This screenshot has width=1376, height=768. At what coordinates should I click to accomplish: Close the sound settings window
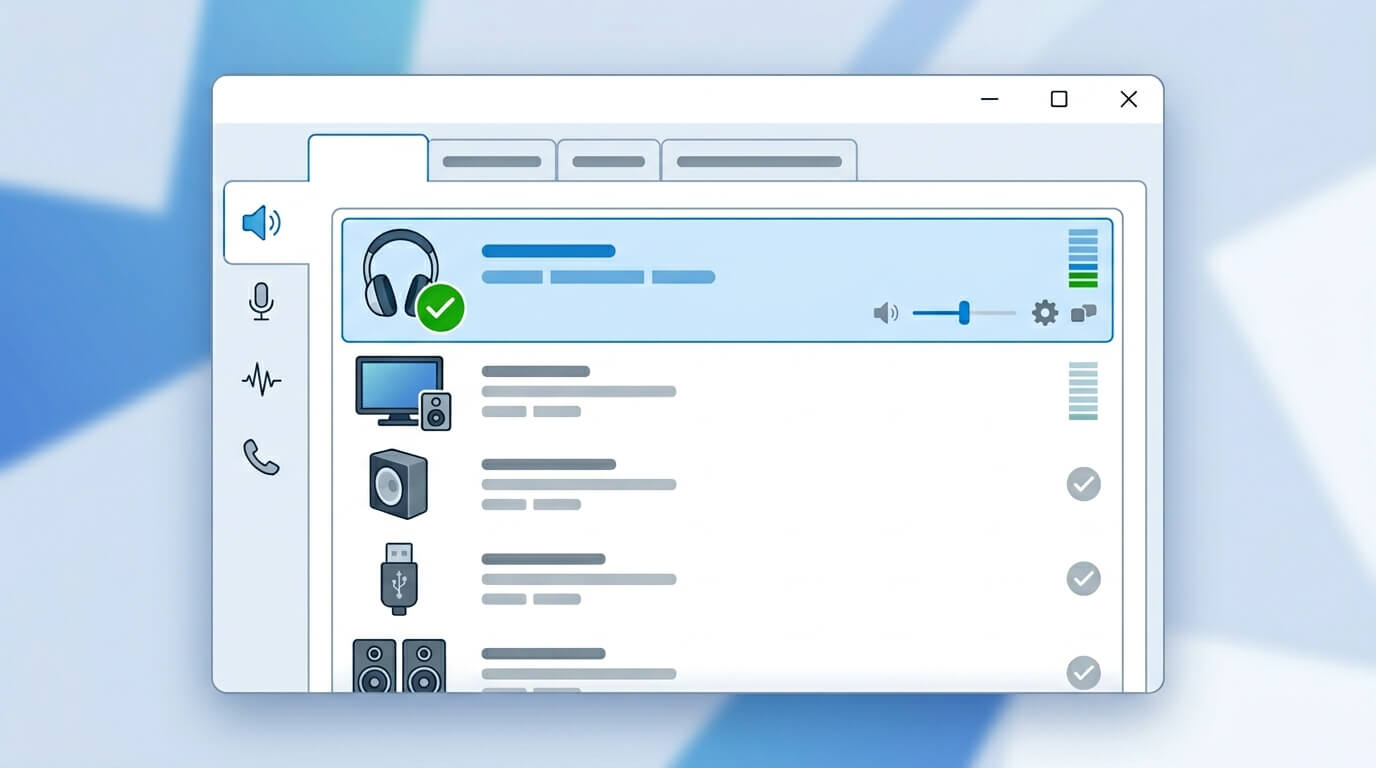click(1129, 99)
